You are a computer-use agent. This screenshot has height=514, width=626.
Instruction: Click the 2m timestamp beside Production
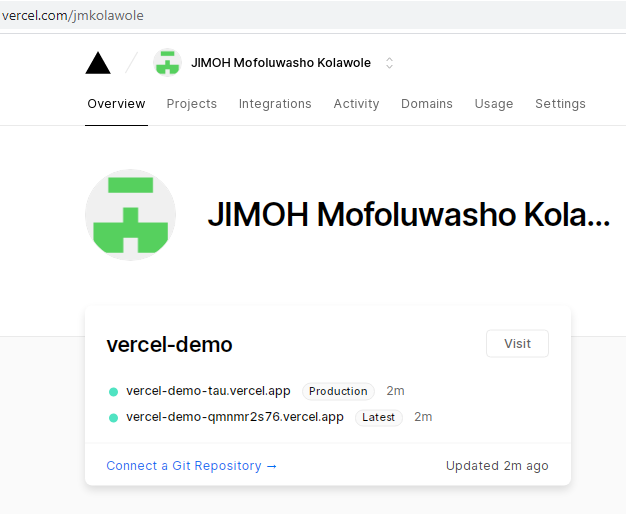tap(395, 391)
